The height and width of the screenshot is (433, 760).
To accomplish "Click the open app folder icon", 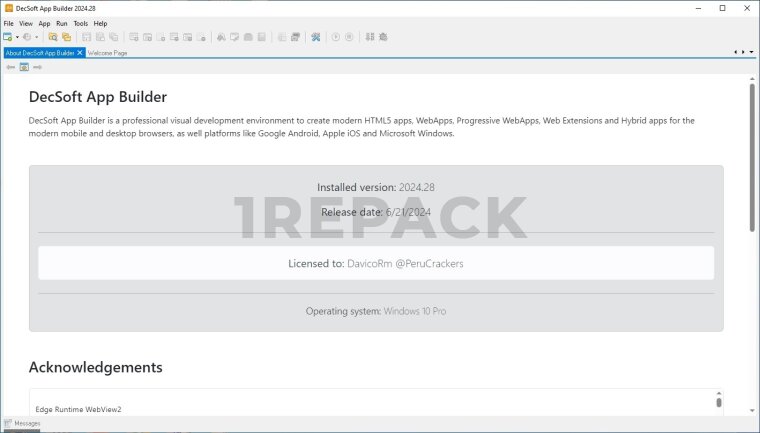I will point(53,37).
